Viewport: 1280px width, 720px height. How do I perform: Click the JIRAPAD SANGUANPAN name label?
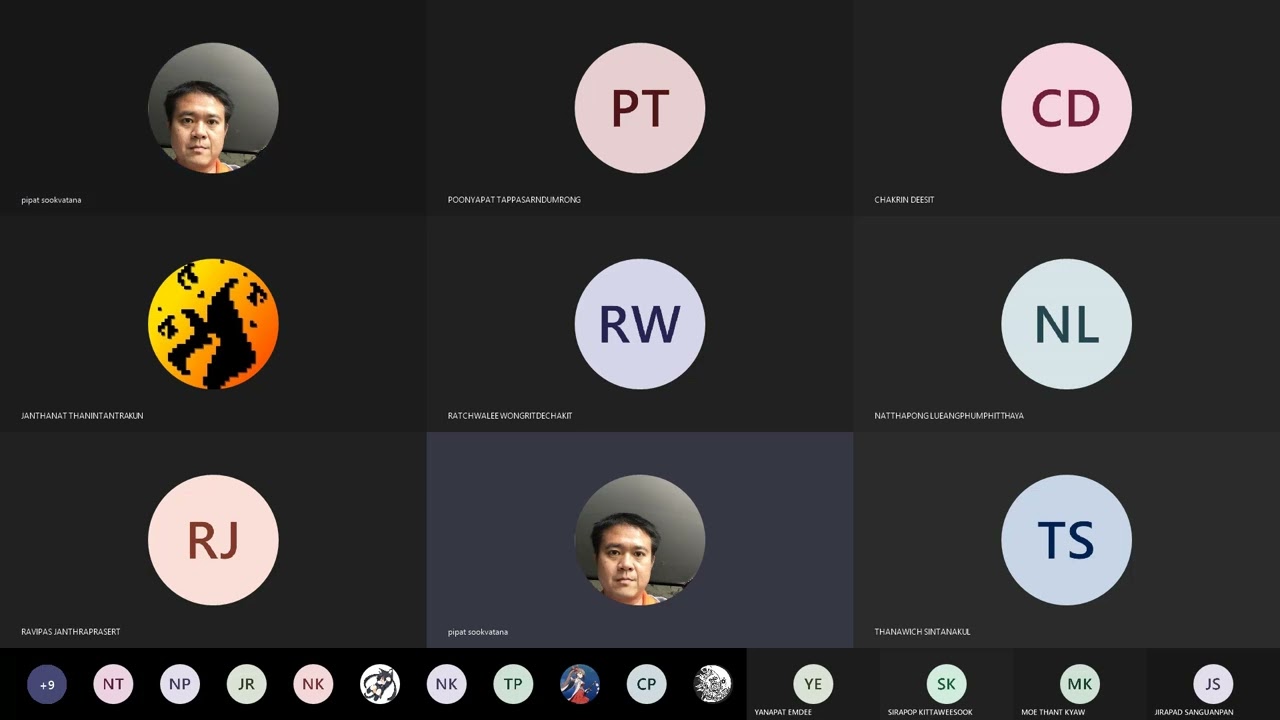1194,713
